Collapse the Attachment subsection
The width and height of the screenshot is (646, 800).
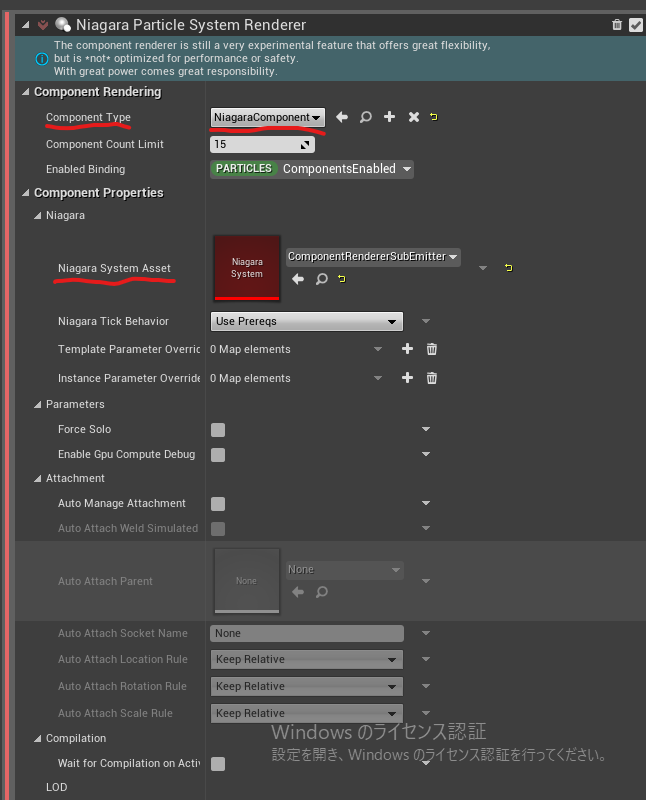click(x=37, y=479)
